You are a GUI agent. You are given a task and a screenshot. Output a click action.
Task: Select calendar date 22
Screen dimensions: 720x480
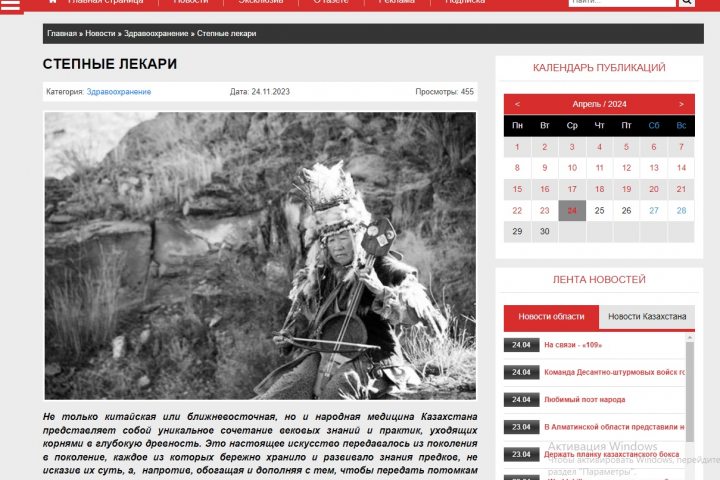click(517, 210)
